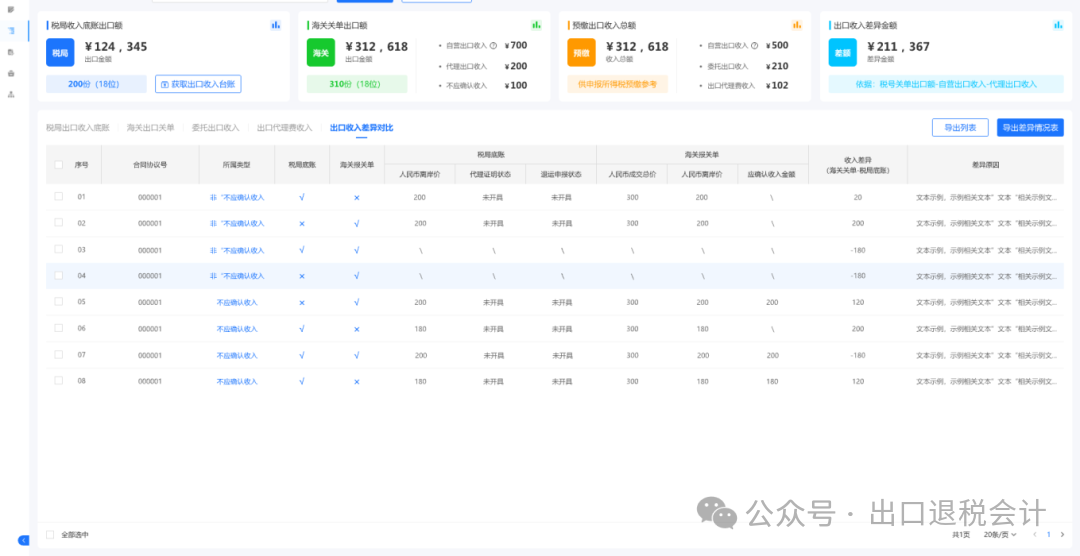The width and height of the screenshot is (1080, 556).
Task: Click 不应确认收入 link in row 05
Action: (237, 302)
